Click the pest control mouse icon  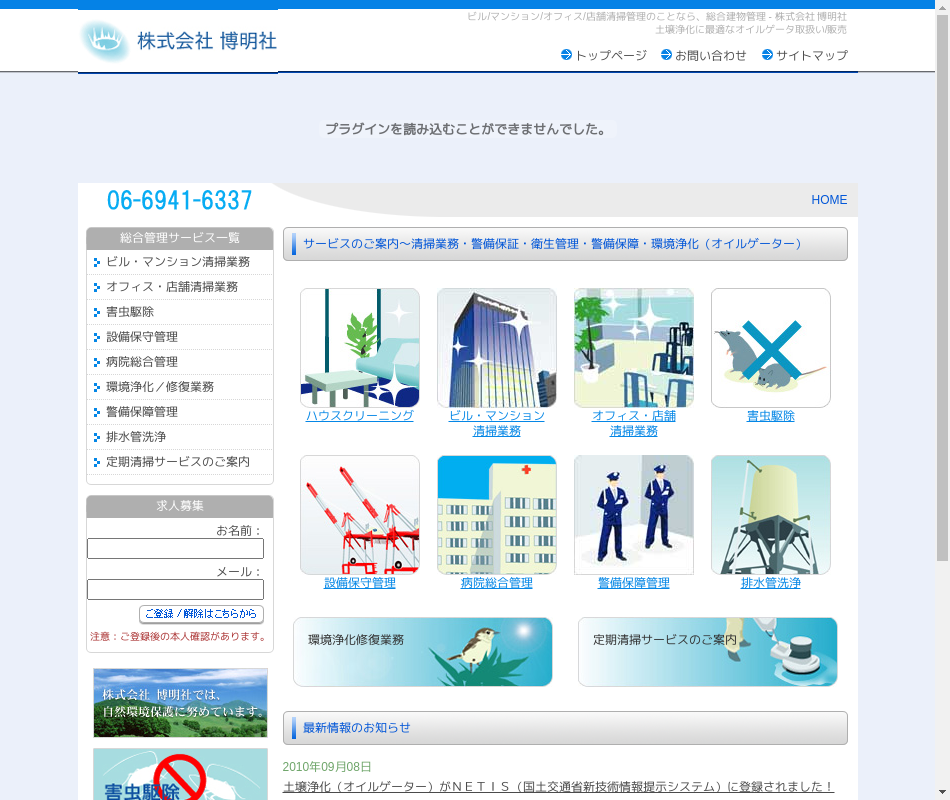click(x=771, y=348)
